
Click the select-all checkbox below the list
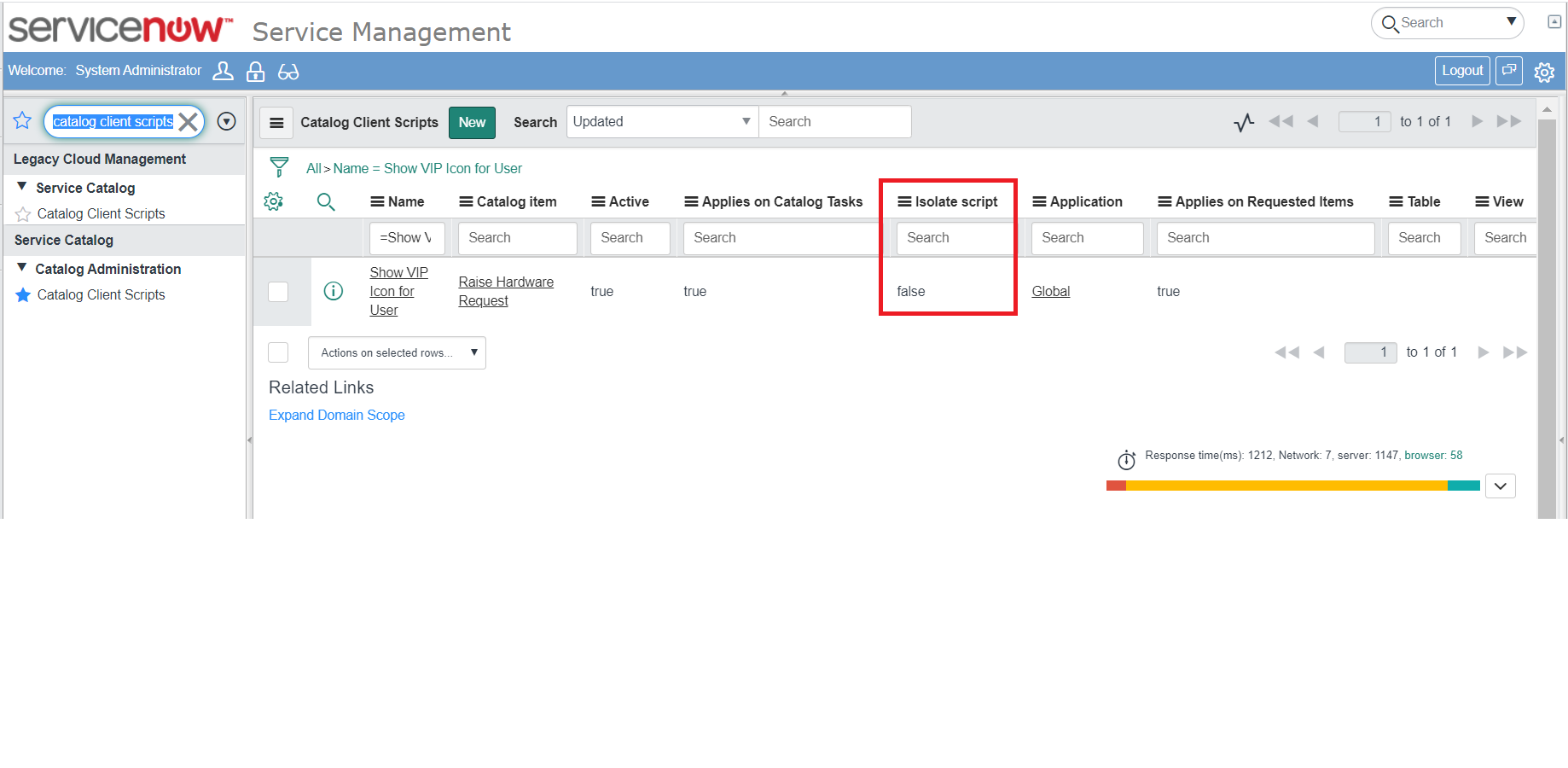pyautogui.click(x=278, y=352)
